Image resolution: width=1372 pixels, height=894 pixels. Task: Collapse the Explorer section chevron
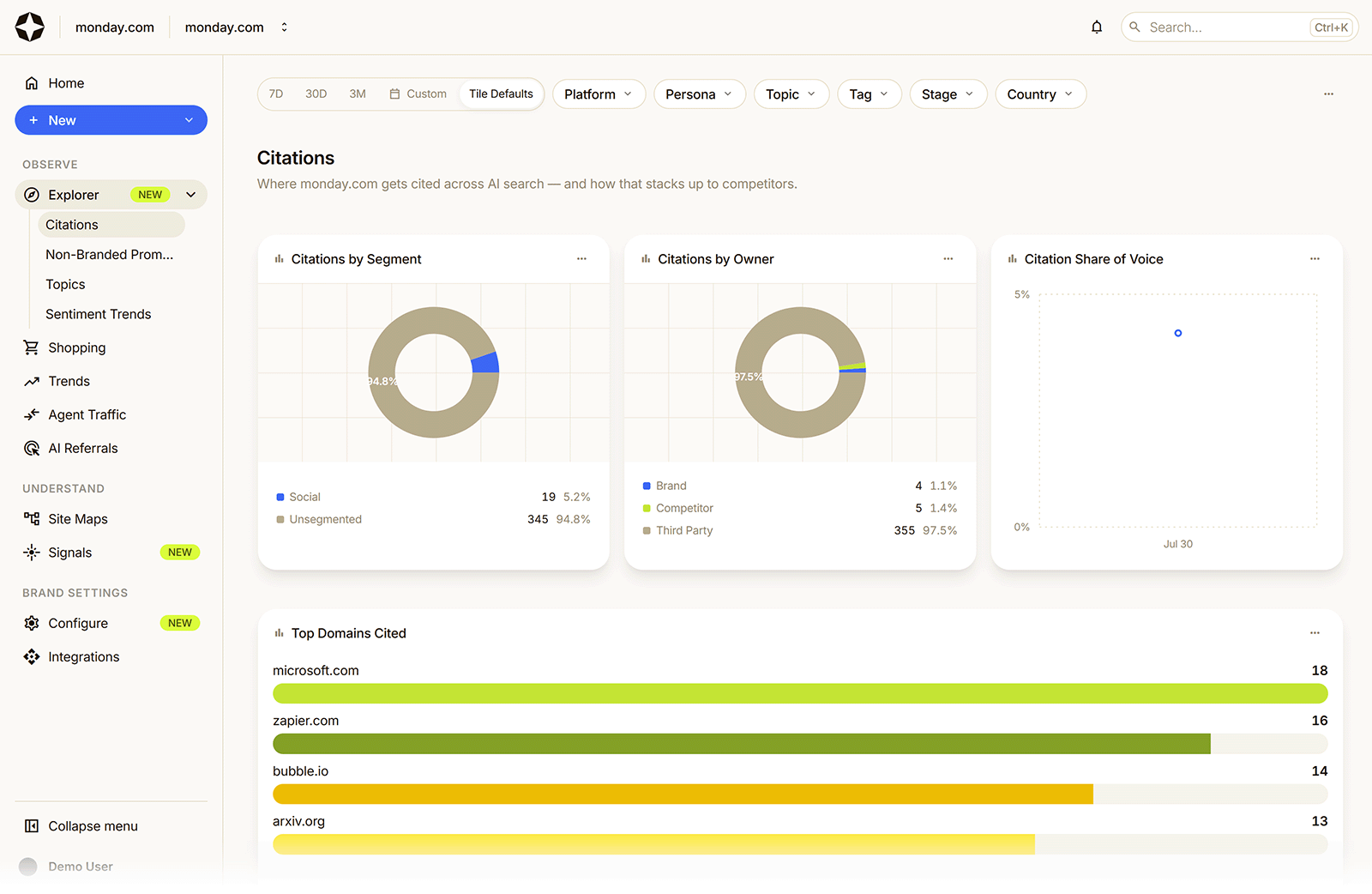tap(191, 195)
